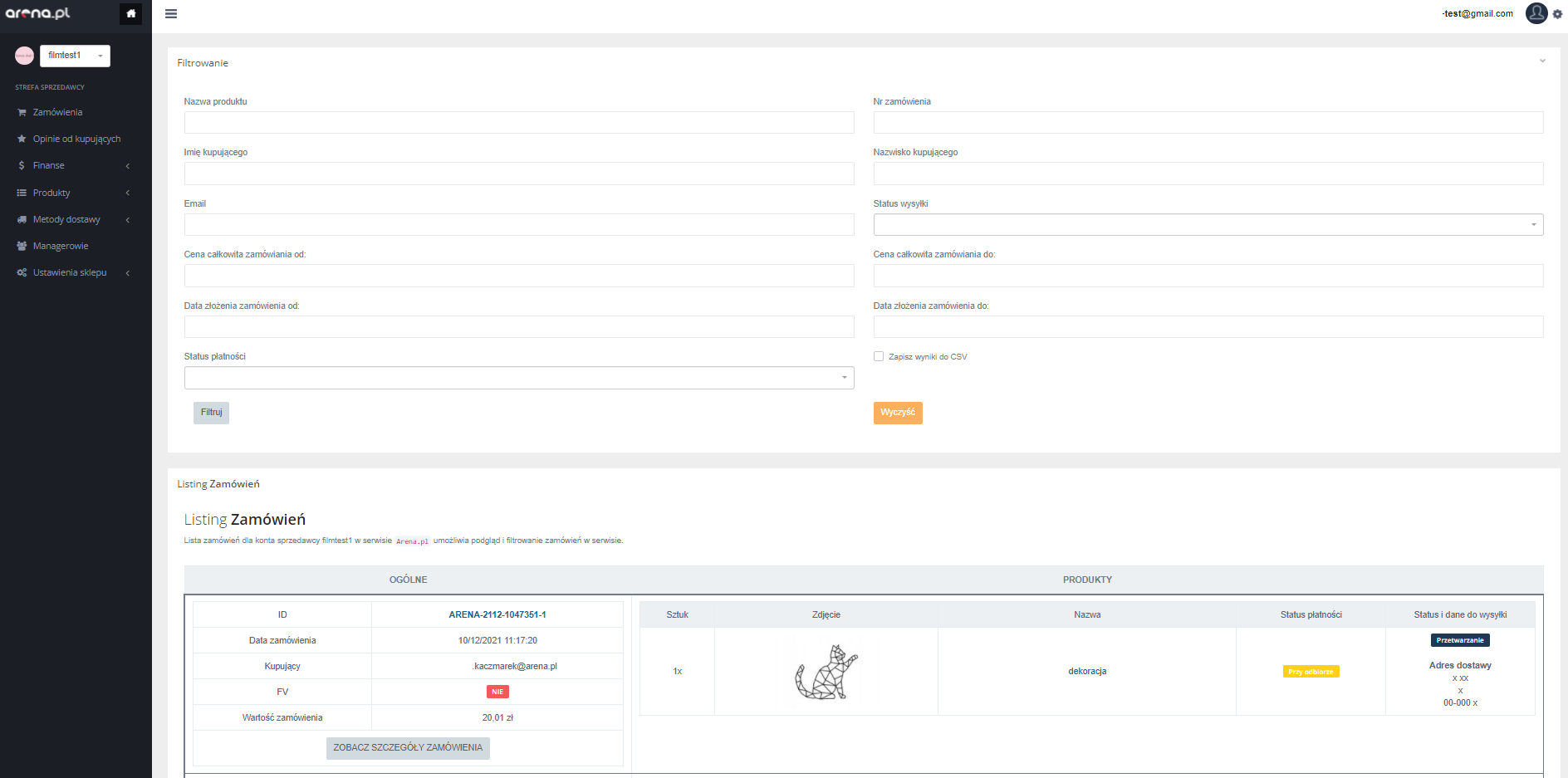Click the user avatar icon

(x=1536, y=13)
